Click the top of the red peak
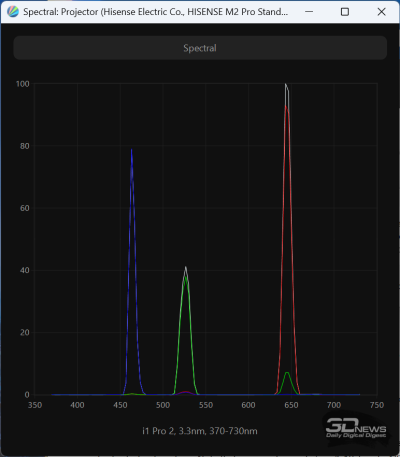This screenshot has width=400, height=457. coord(286,106)
